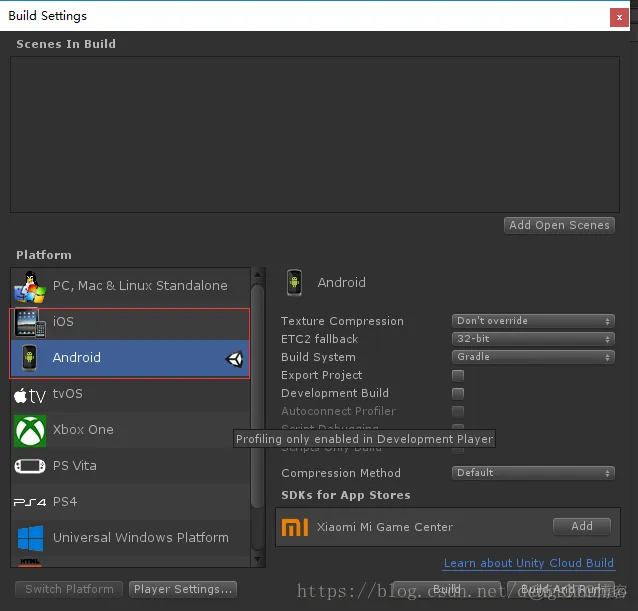Click the Universal Windows Platform logo

[31, 538]
